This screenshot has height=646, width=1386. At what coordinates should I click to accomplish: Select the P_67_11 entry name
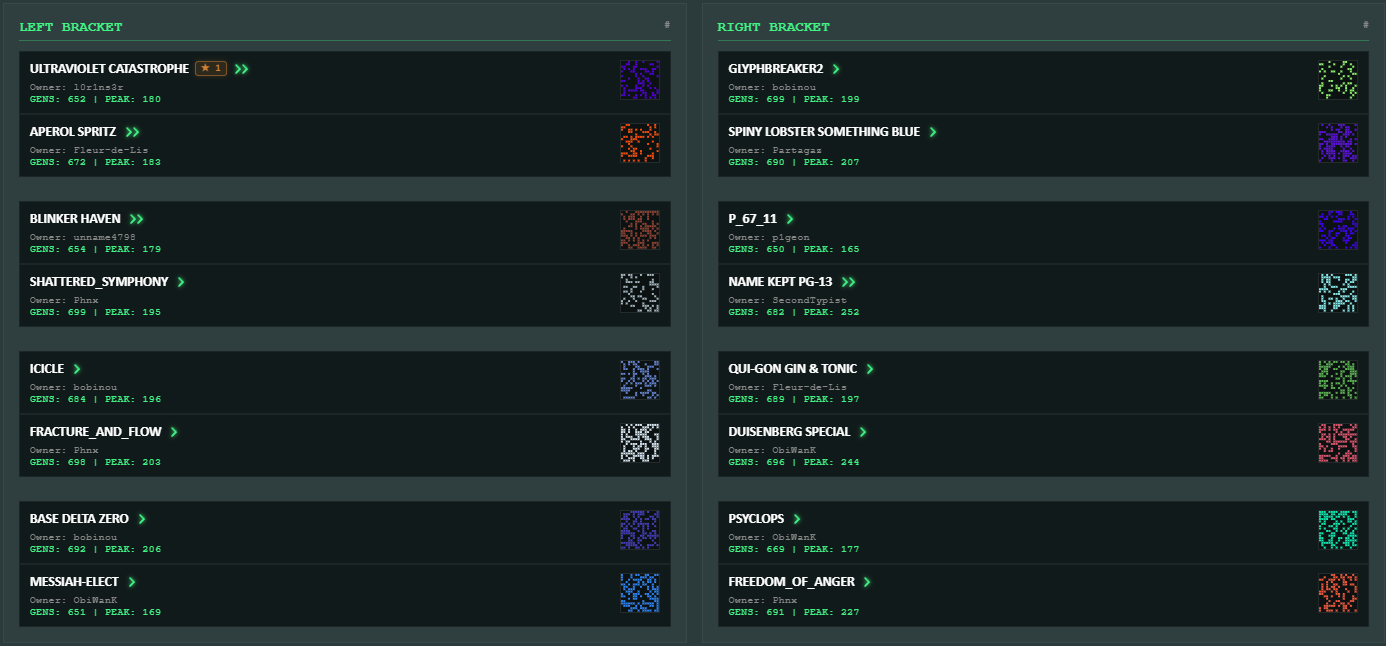pyautogui.click(x=754, y=219)
